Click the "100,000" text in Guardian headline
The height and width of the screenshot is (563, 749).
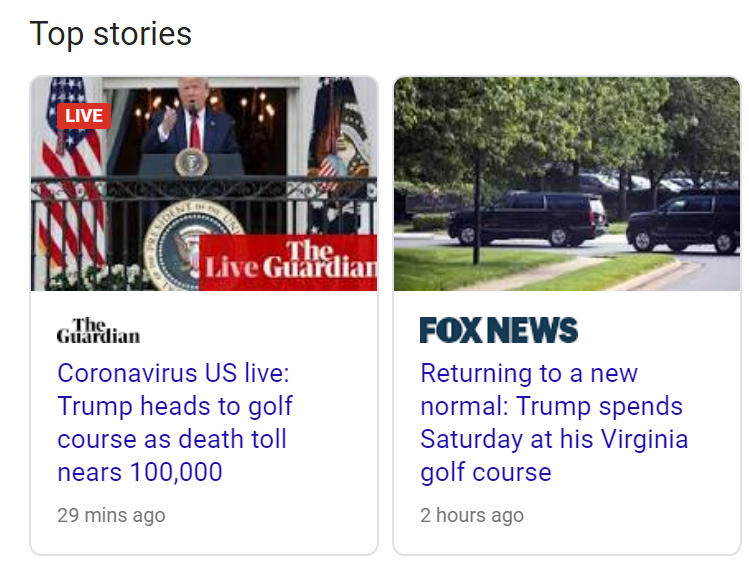[x=174, y=472]
